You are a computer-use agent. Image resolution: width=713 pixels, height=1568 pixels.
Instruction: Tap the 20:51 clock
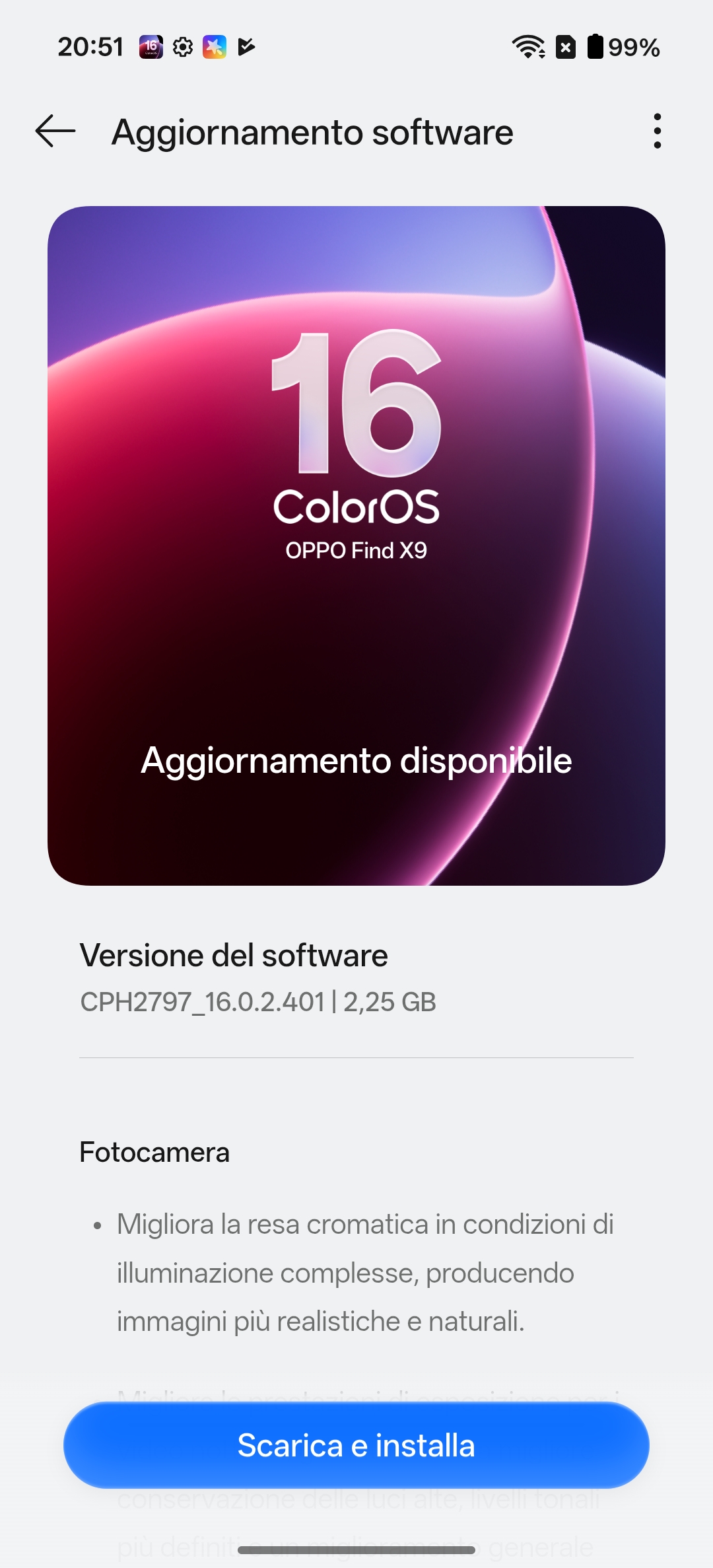pos(90,47)
